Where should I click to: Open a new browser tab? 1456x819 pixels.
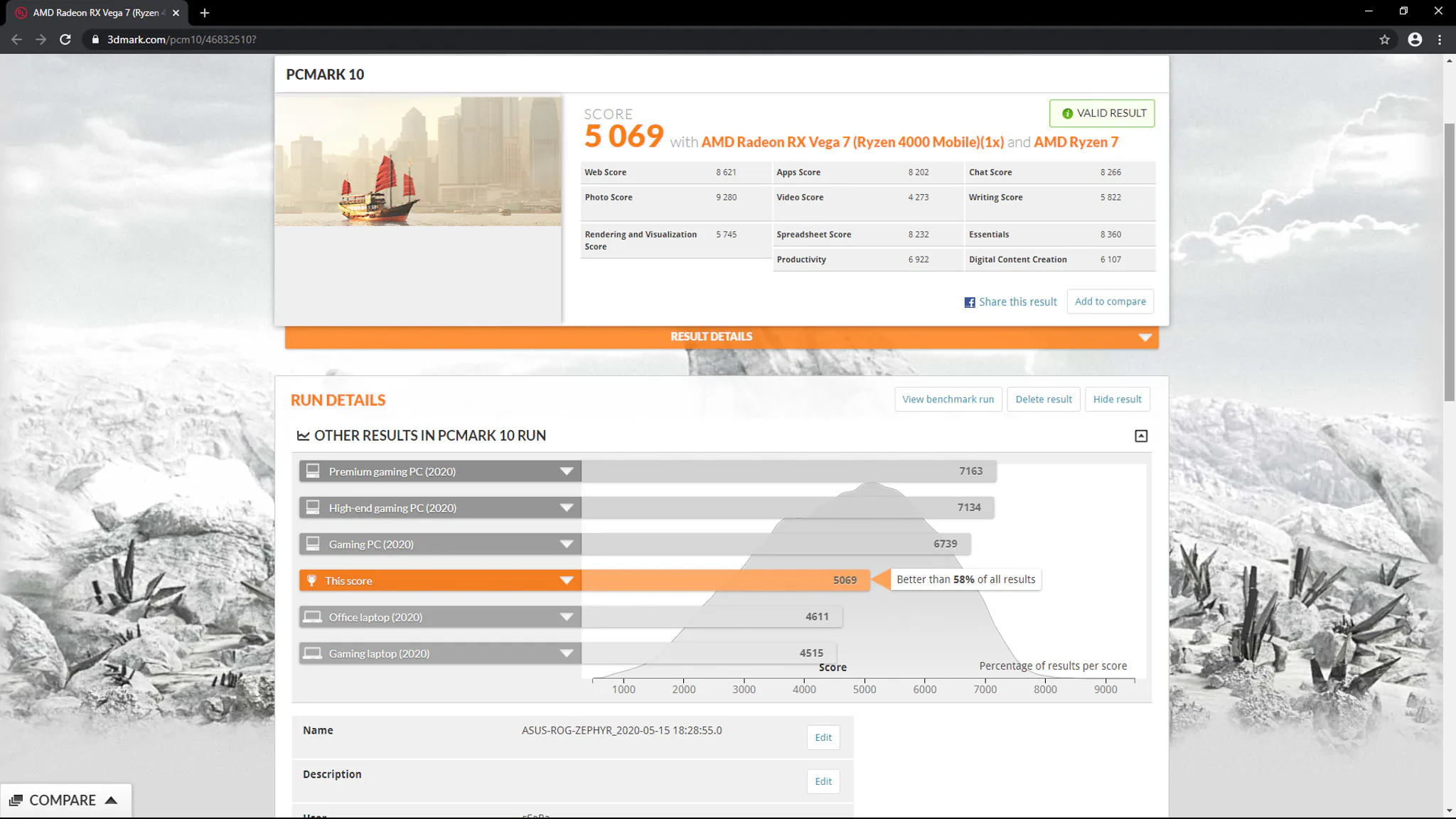pyautogui.click(x=205, y=13)
